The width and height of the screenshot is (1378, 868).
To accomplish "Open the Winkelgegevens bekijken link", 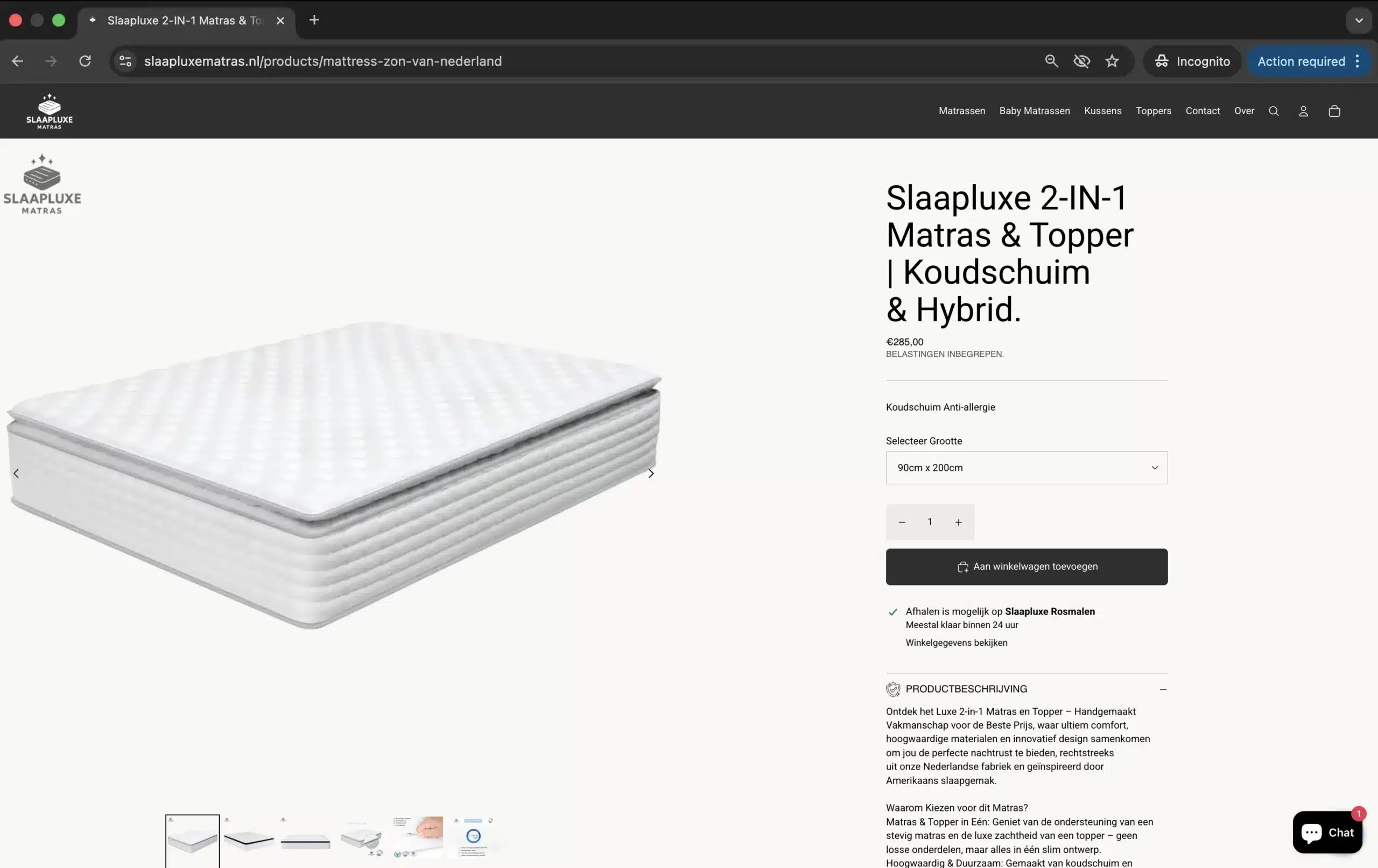I will click(x=955, y=643).
